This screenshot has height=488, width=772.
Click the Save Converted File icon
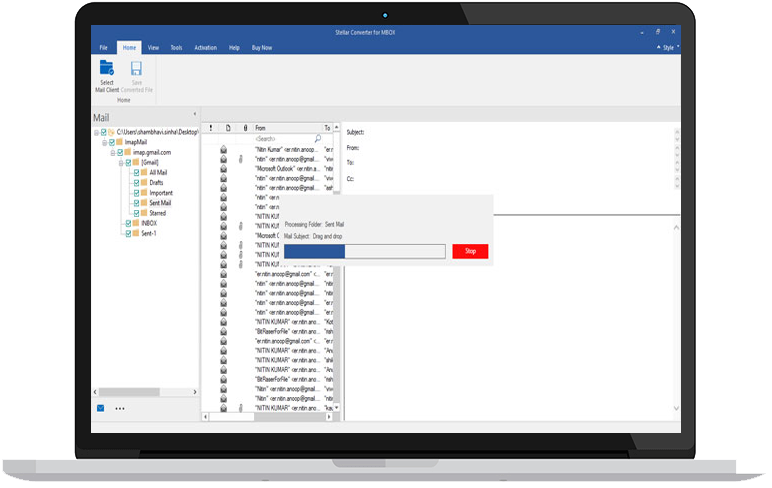click(136, 69)
